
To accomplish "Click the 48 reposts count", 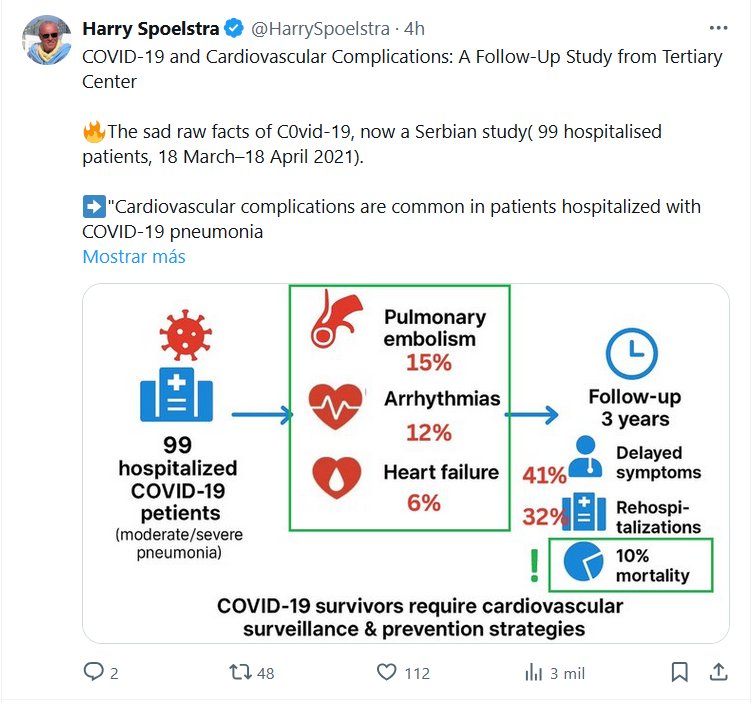I will coord(265,673).
